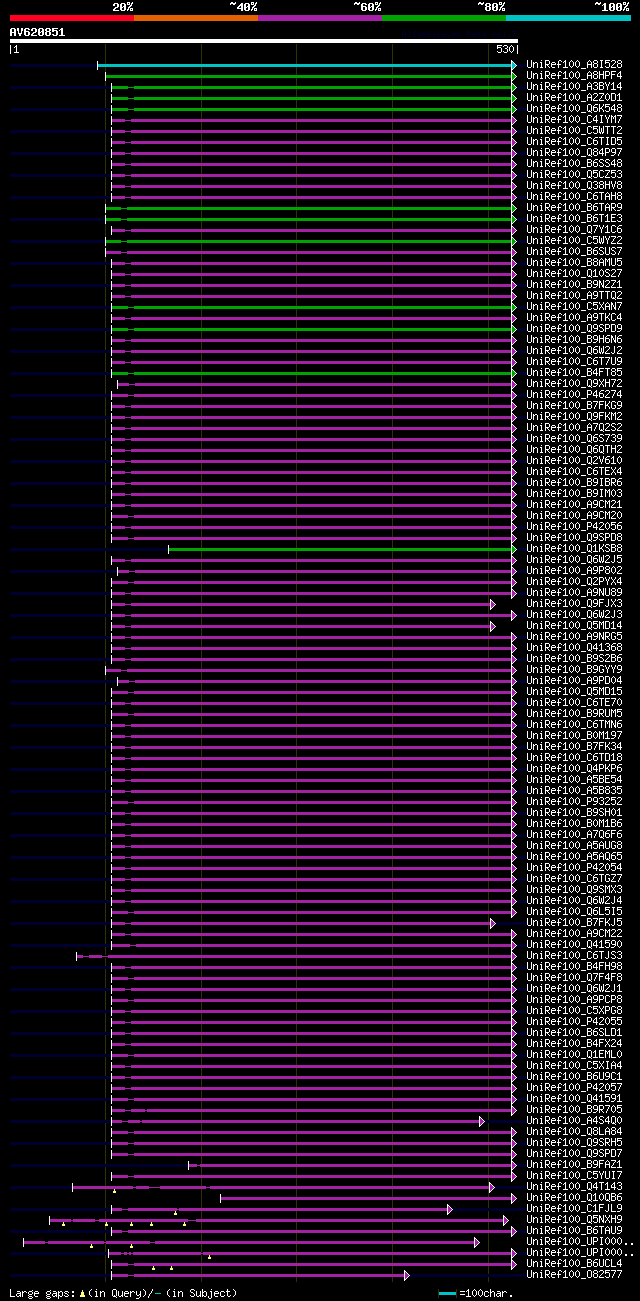Image resolution: width=640 pixels, height=1301 pixels.
Task: Click the arrowhead of UniRef100_Q4T143 alignment
Action: pos(492,1186)
